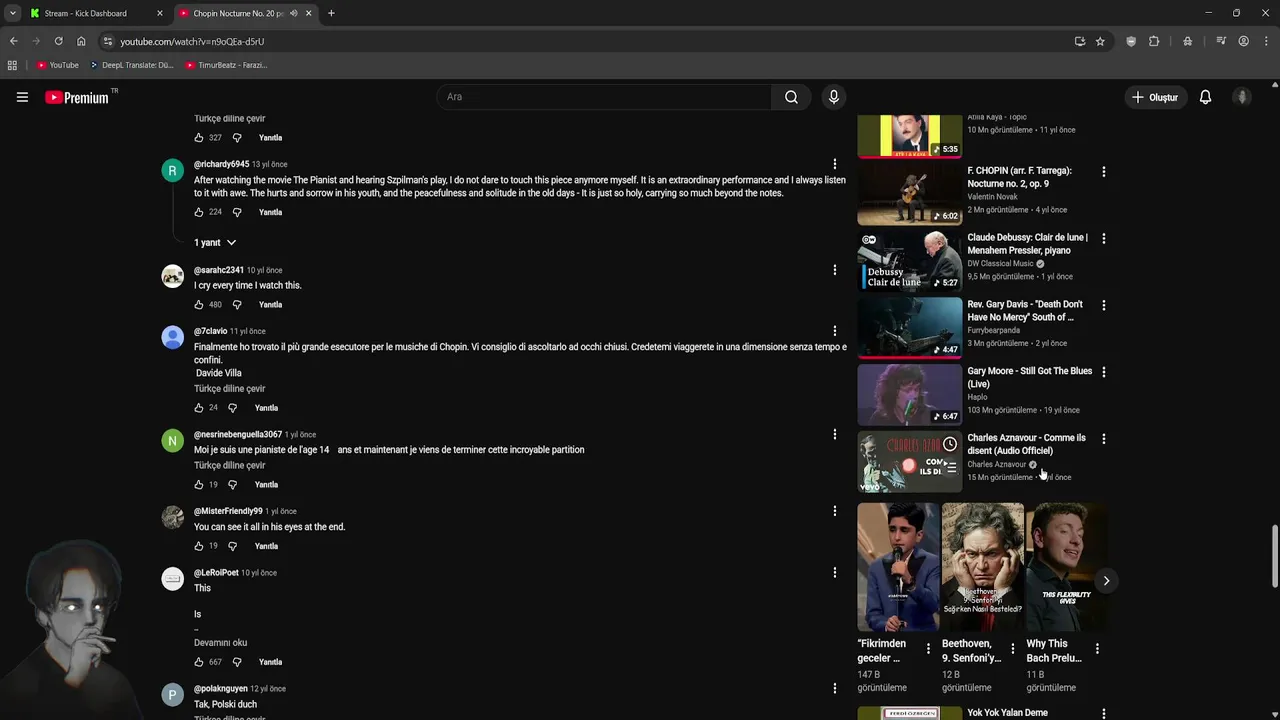This screenshot has width=1280, height=720.
Task: Expand the "1 yanıt" replies
Action: [215, 242]
